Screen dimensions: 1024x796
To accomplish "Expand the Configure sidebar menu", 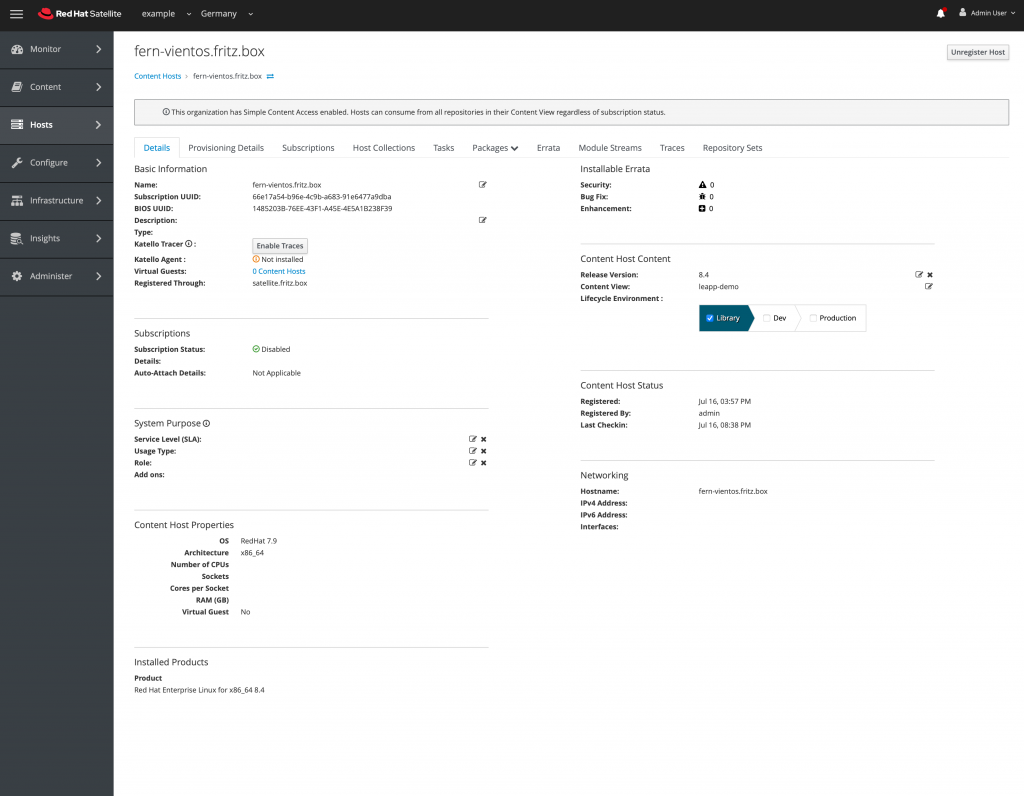I will tap(99, 163).
